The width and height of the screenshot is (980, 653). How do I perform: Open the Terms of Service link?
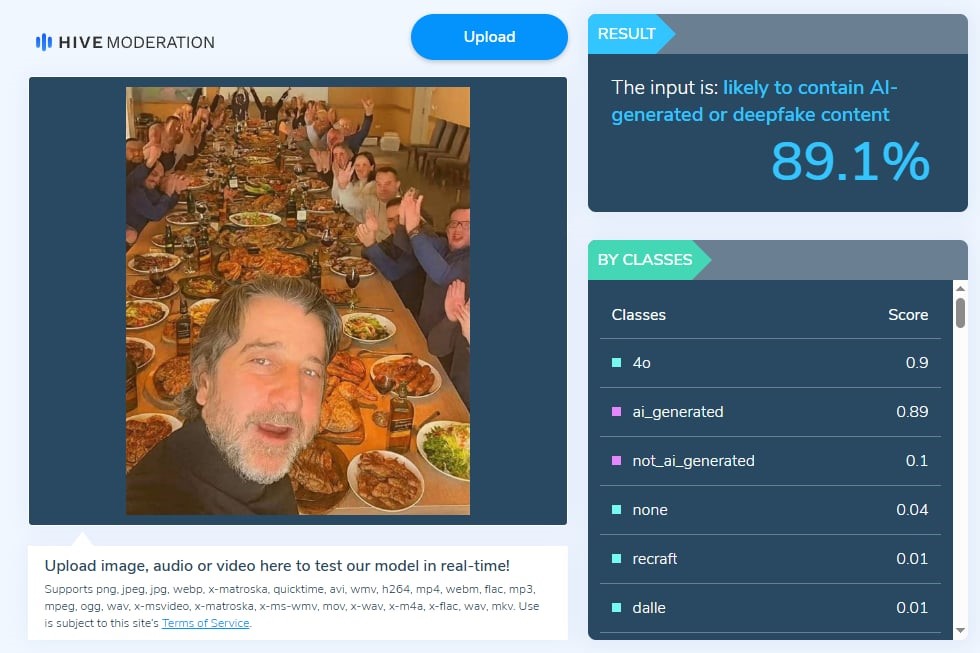(206, 623)
